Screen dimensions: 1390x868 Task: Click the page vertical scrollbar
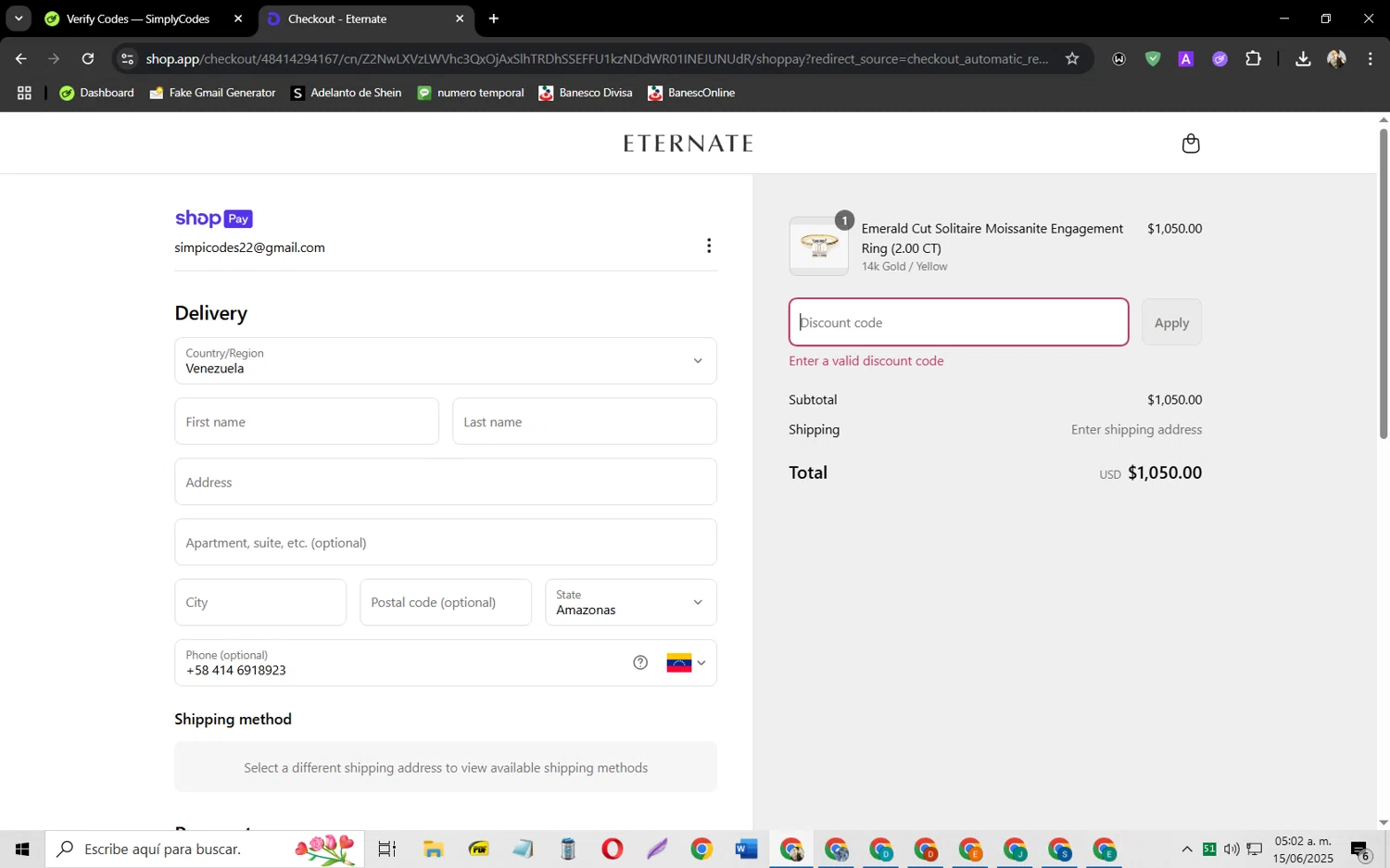coord(1384,283)
